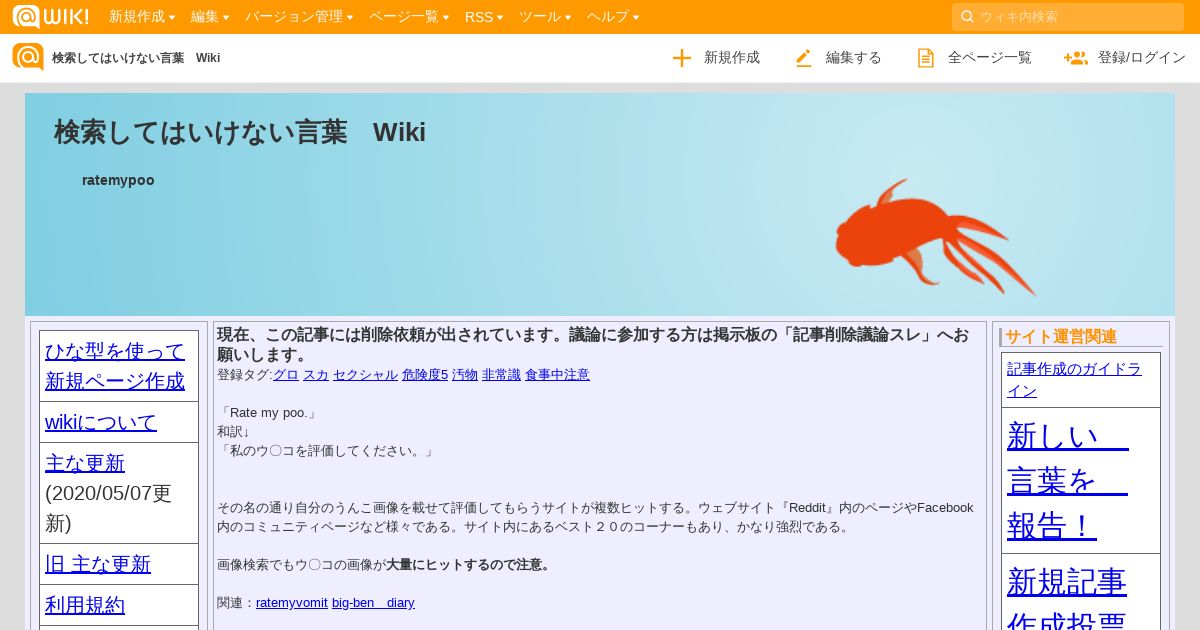The width and height of the screenshot is (1200, 630).
Task: Click the 食事中注意 tag link
Action: tap(557, 375)
